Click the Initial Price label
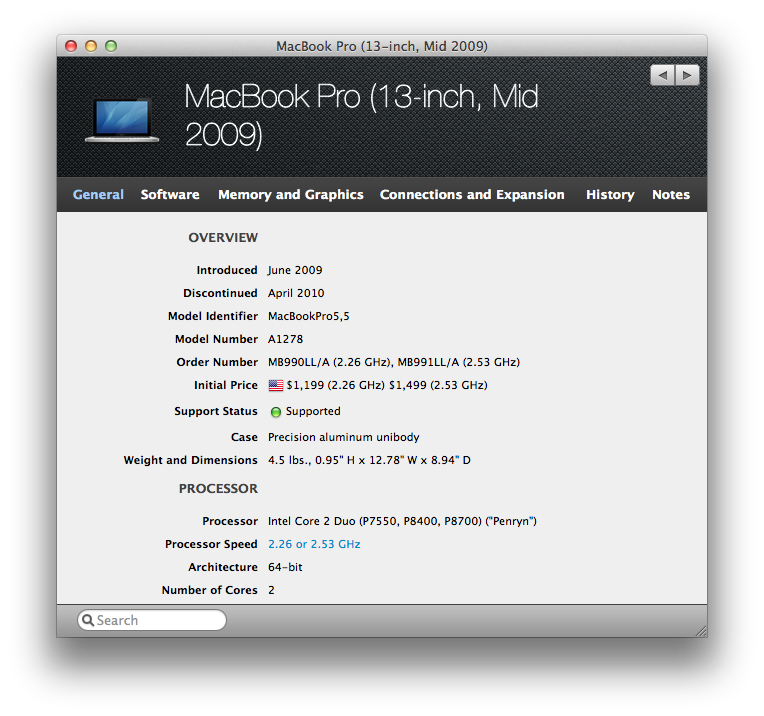Viewport: 764px width, 716px height. pyautogui.click(x=226, y=385)
